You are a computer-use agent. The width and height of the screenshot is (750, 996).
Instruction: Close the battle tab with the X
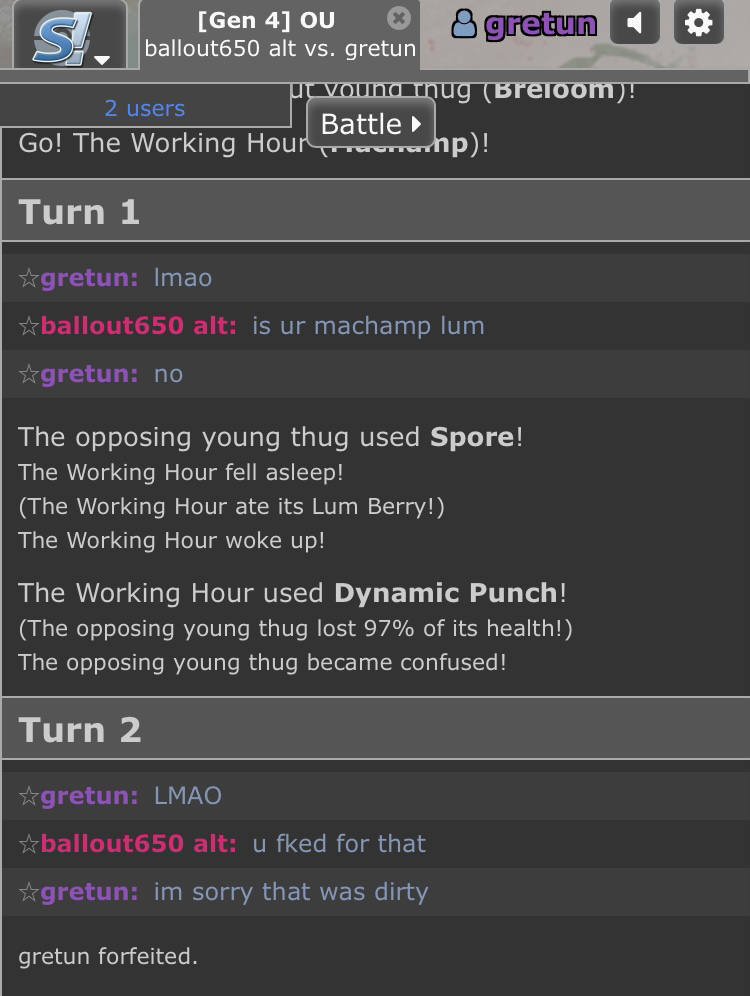[x=399, y=18]
